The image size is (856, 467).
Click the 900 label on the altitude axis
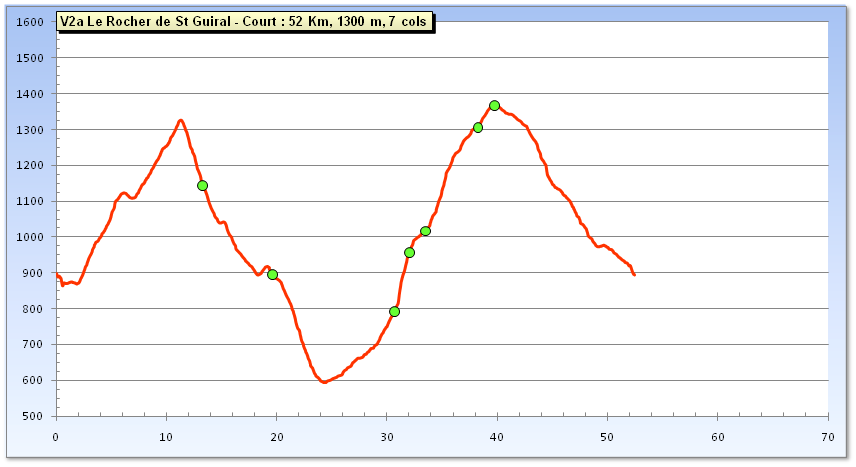(33, 273)
